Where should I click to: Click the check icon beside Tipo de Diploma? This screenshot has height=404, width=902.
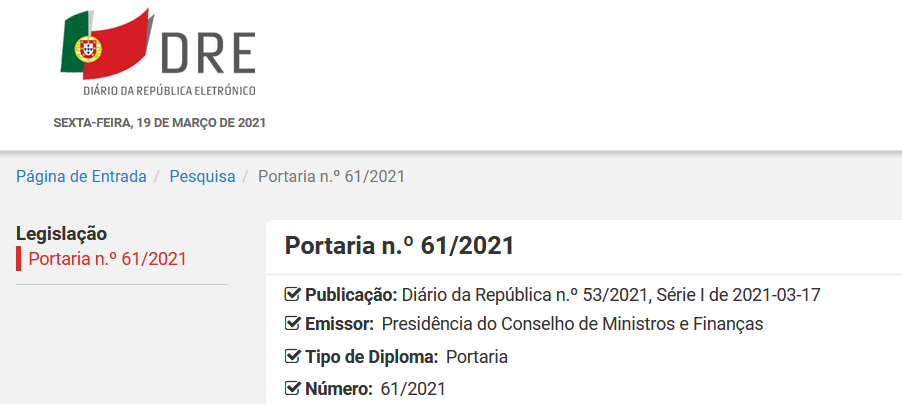tap(293, 356)
